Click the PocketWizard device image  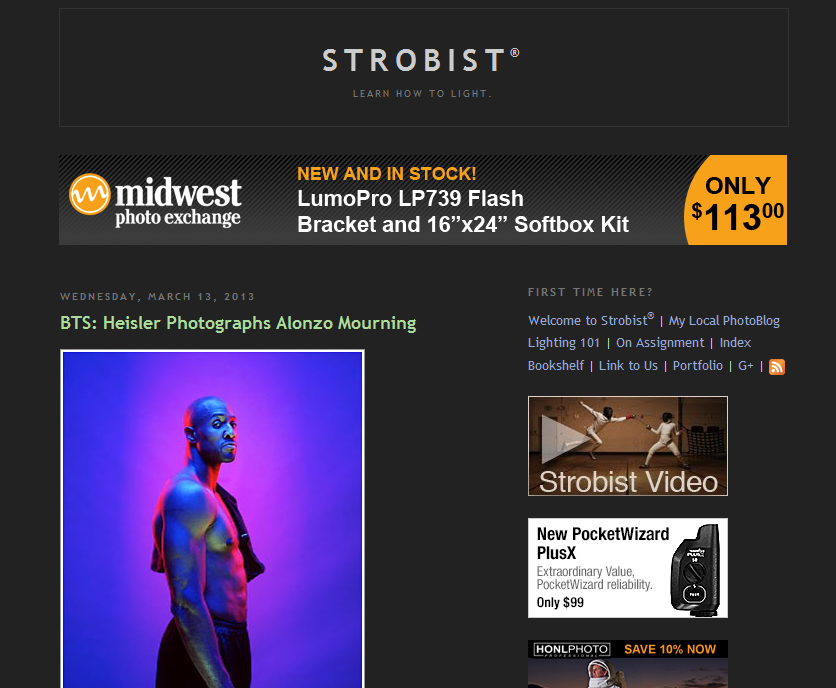click(695, 570)
